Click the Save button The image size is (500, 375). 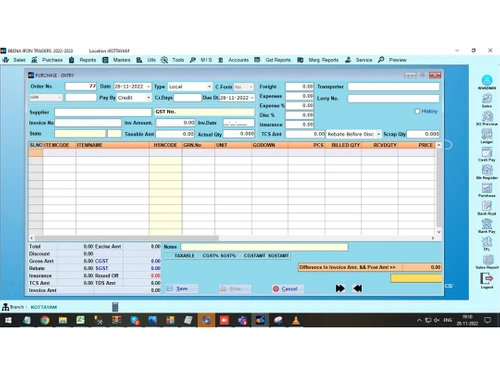coord(182,289)
